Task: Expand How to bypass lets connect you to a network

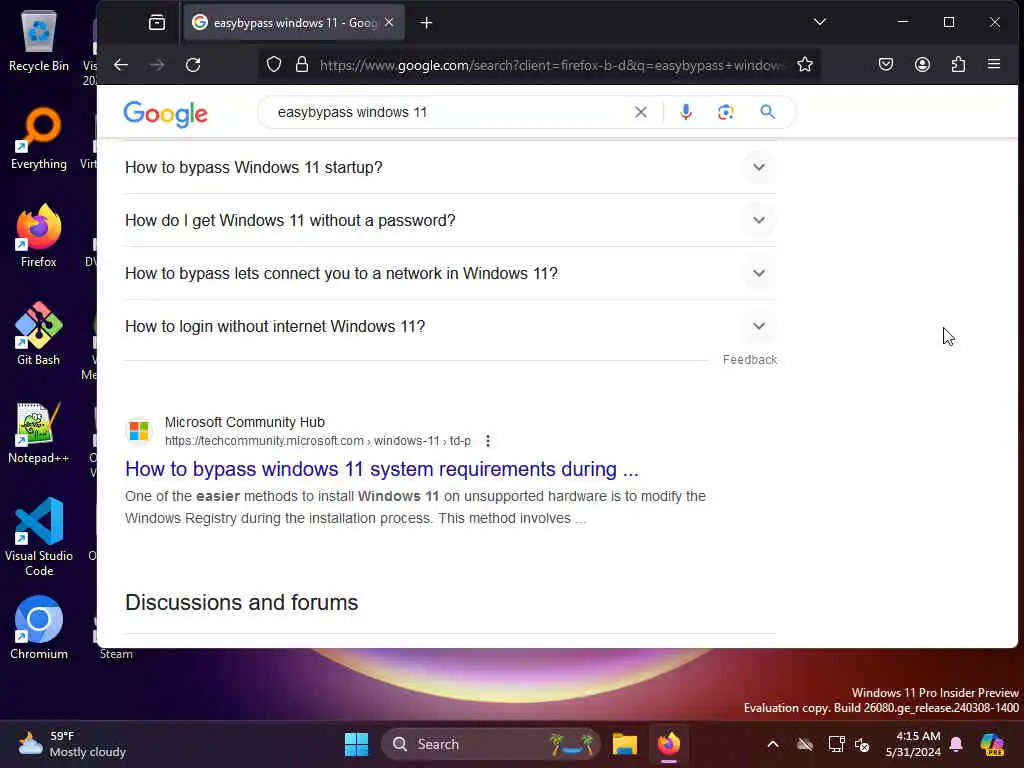Action: [x=450, y=273]
